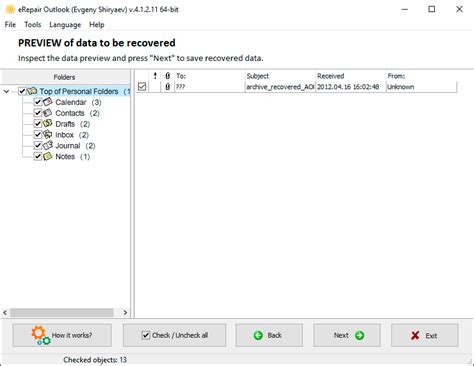The height and width of the screenshot is (366, 474).
Task: Open the Language menu
Action: click(65, 25)
